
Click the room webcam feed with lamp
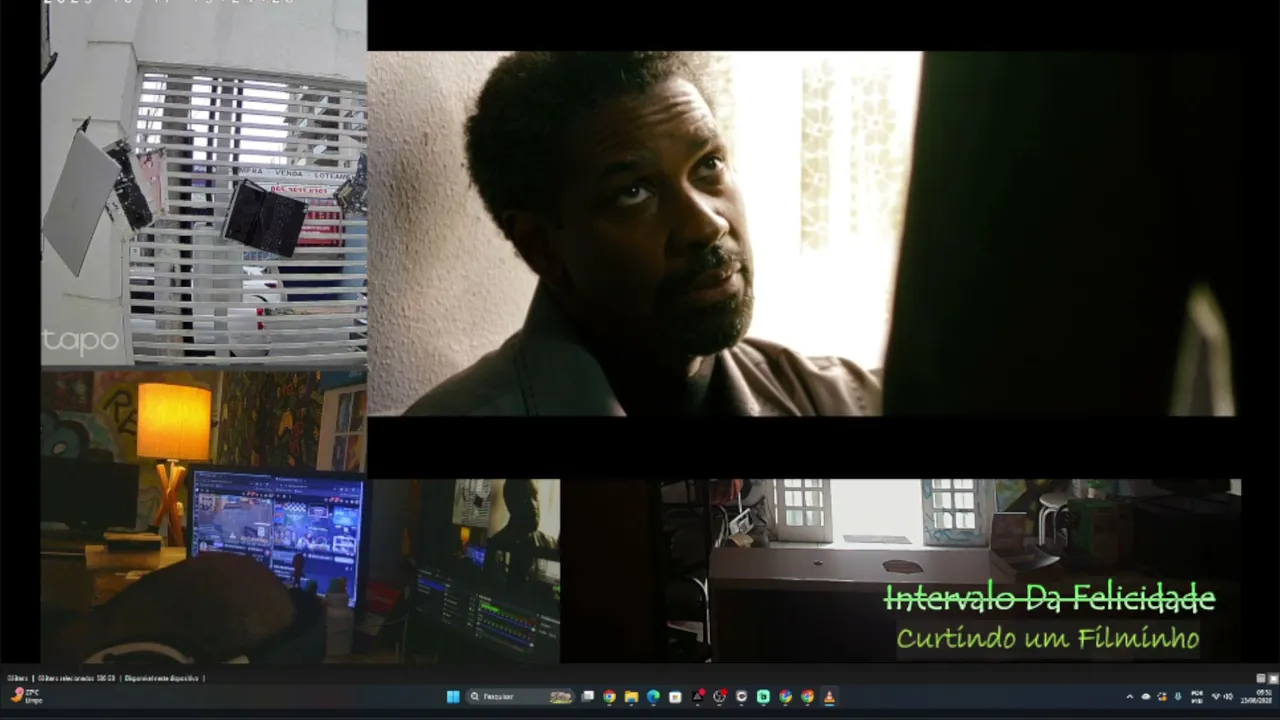click(300, 516)
